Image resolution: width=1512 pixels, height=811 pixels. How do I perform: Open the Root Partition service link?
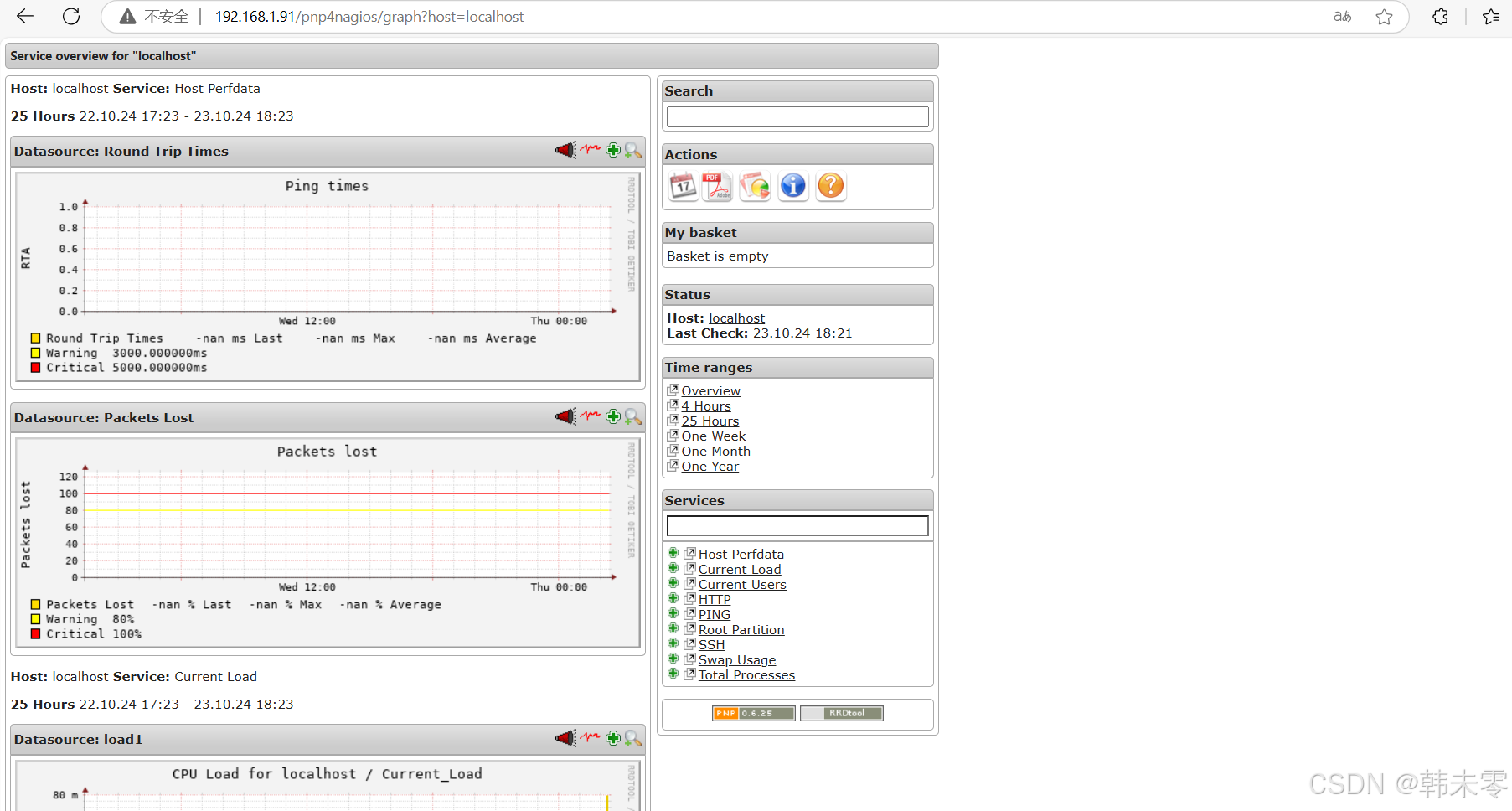tap(741, 629)
